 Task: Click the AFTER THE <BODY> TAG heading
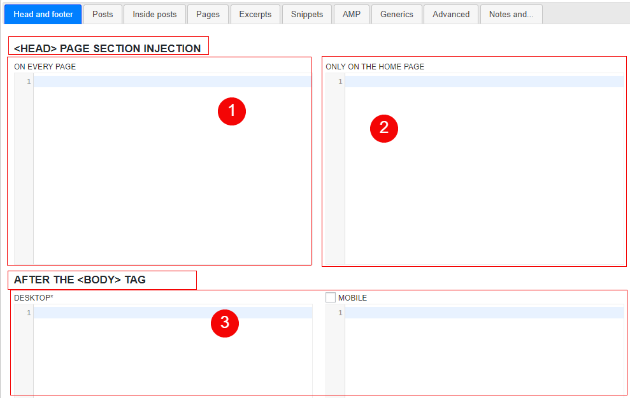(80, 280)
